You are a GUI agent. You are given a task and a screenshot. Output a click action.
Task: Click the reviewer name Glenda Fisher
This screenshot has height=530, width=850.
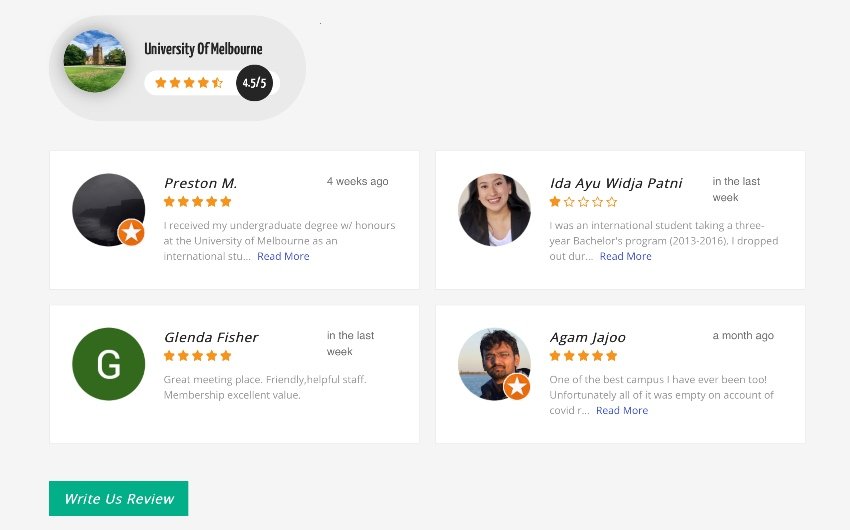[211, 337]
